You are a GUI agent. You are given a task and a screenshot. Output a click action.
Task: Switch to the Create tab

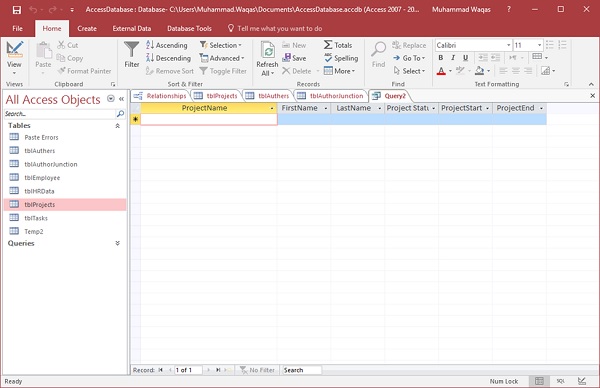87,28
